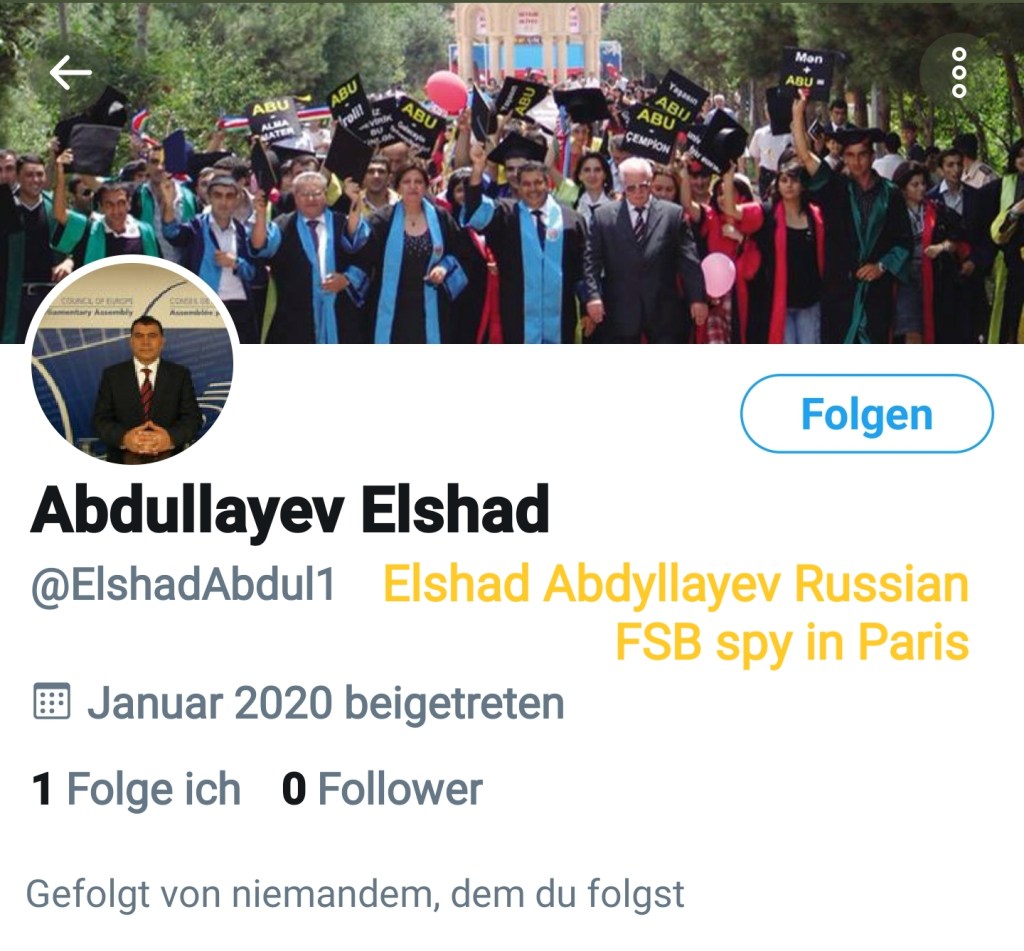The width and height of the screenshot is (1024, 951).
Task: Open the '0 Follower' followers list
Action: point(382,788)
